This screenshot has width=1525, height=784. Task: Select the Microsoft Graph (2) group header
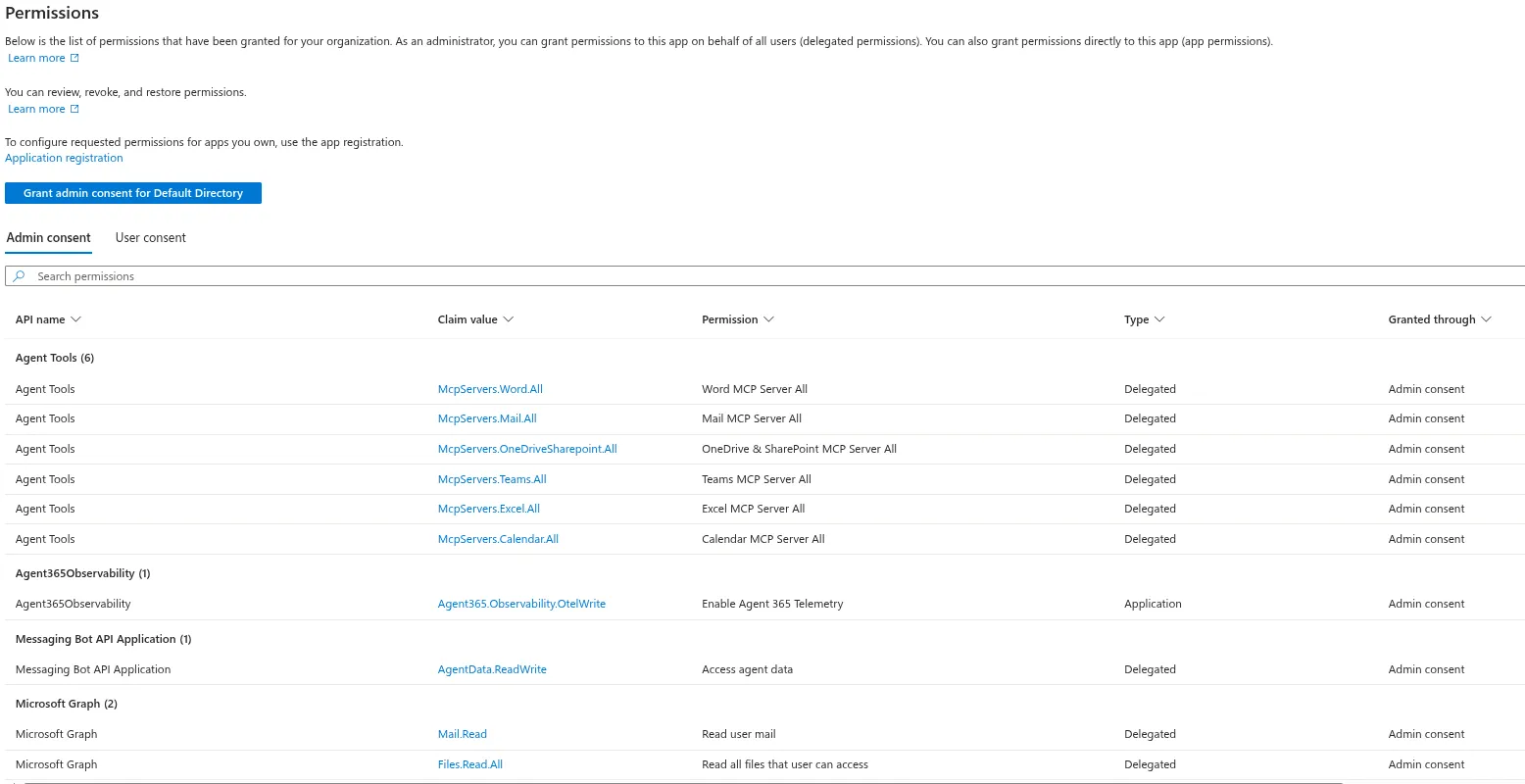click(x=67, y=704)
